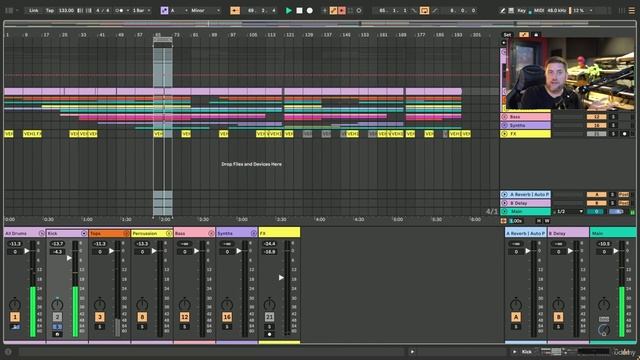Open the Main output 1/2 dropdown
Viewport: 640px width, 360px height.
(x=569, y=211)
